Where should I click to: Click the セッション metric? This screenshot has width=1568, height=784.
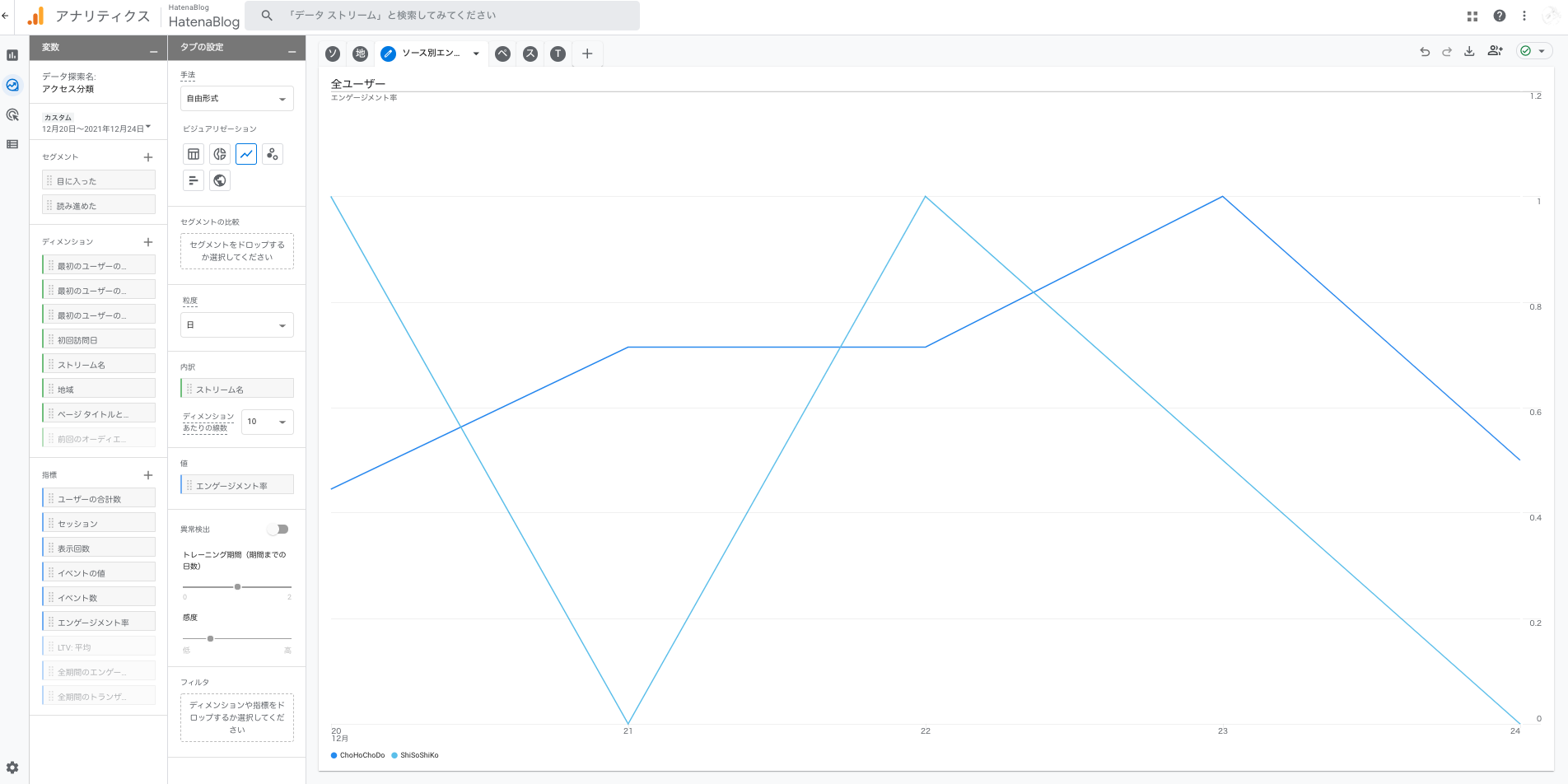99,523
